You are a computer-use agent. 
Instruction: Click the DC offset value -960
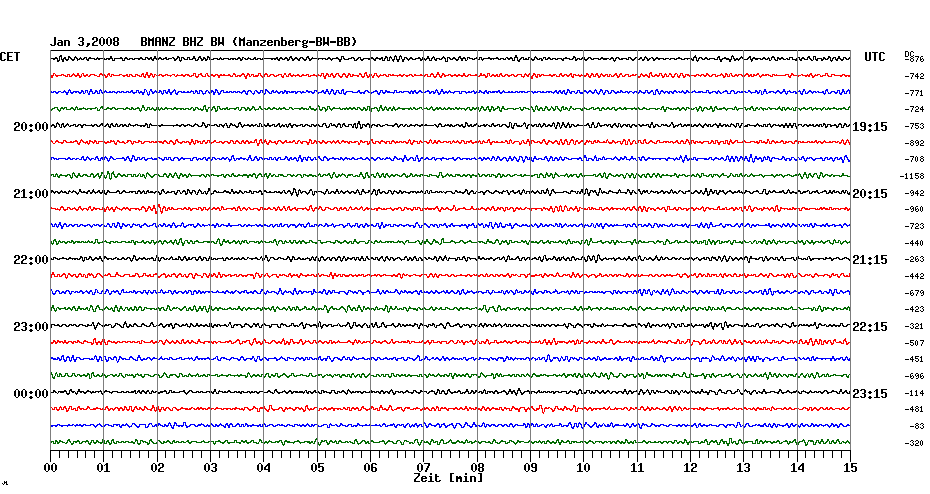[914, 209]
